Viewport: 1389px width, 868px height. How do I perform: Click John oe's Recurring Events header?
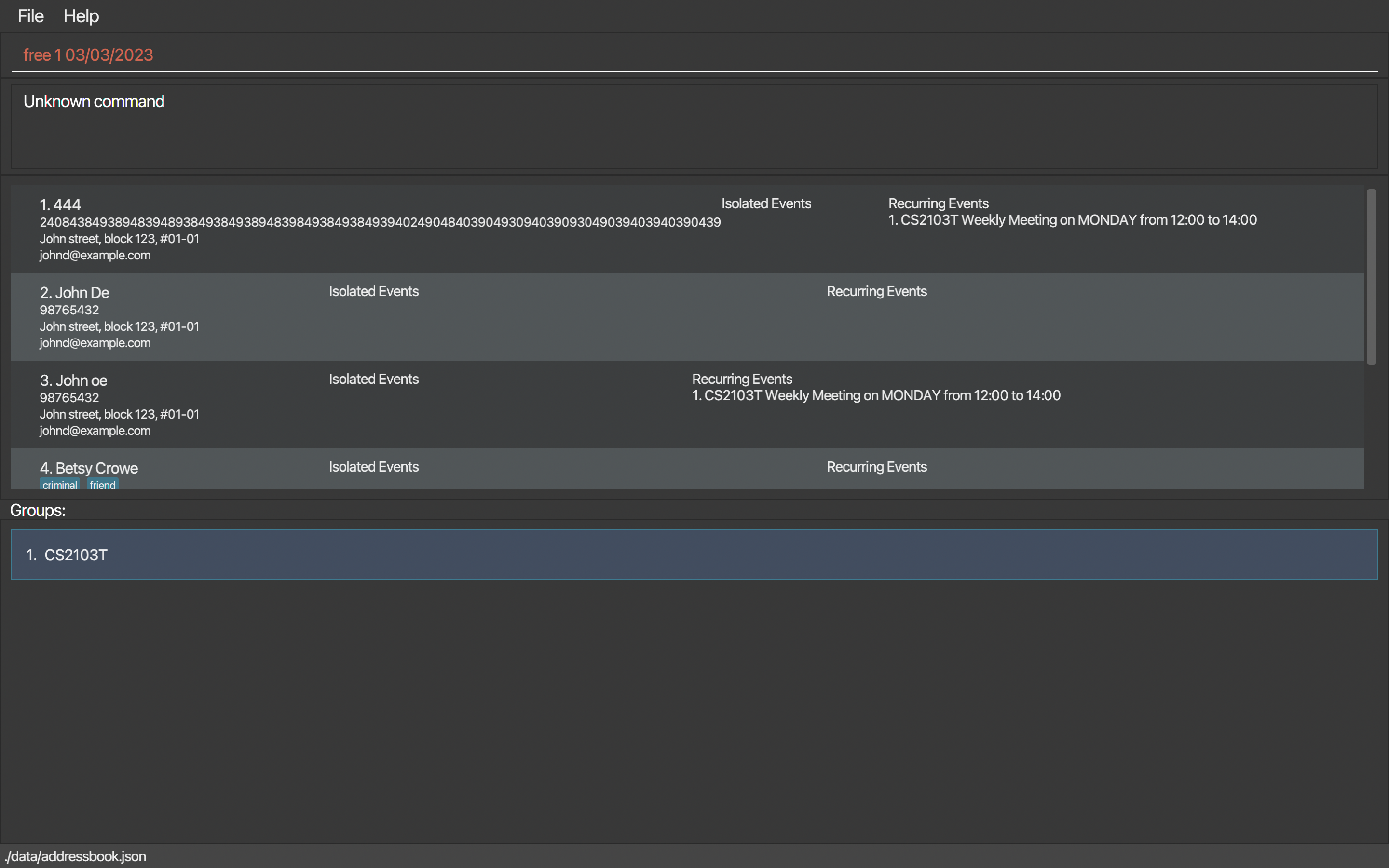(742, 380)
